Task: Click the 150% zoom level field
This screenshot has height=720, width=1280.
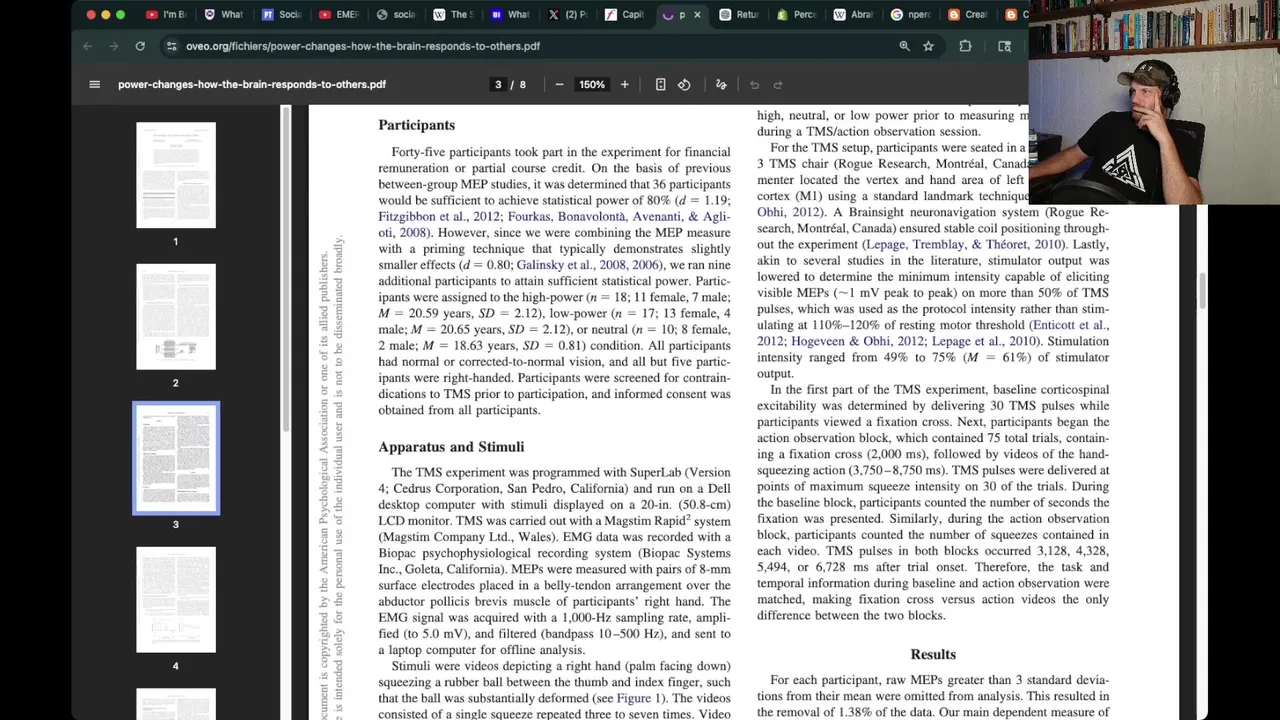Action: tap(592, 85)
